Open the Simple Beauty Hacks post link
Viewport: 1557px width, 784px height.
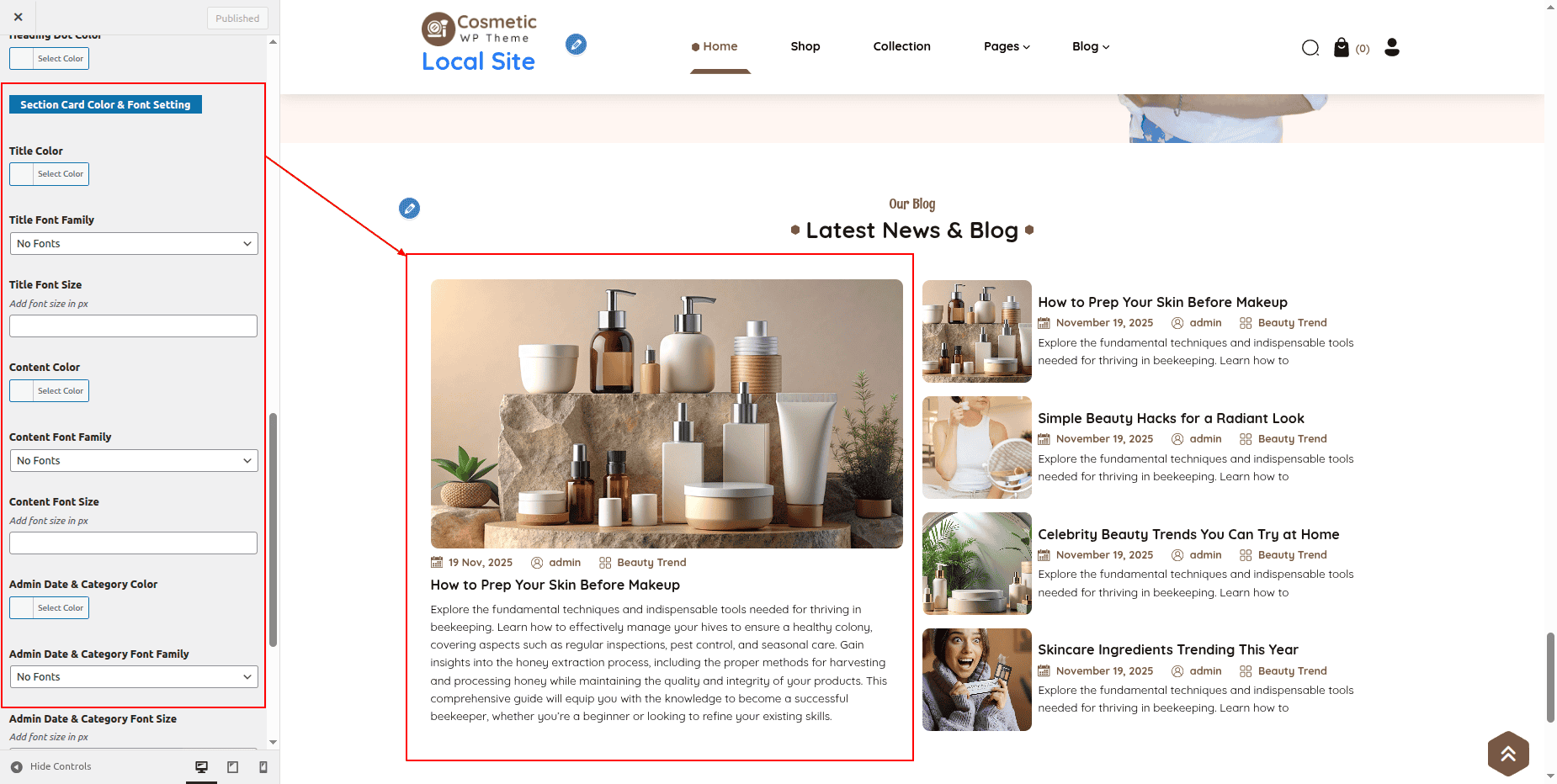pos(1171,419)
